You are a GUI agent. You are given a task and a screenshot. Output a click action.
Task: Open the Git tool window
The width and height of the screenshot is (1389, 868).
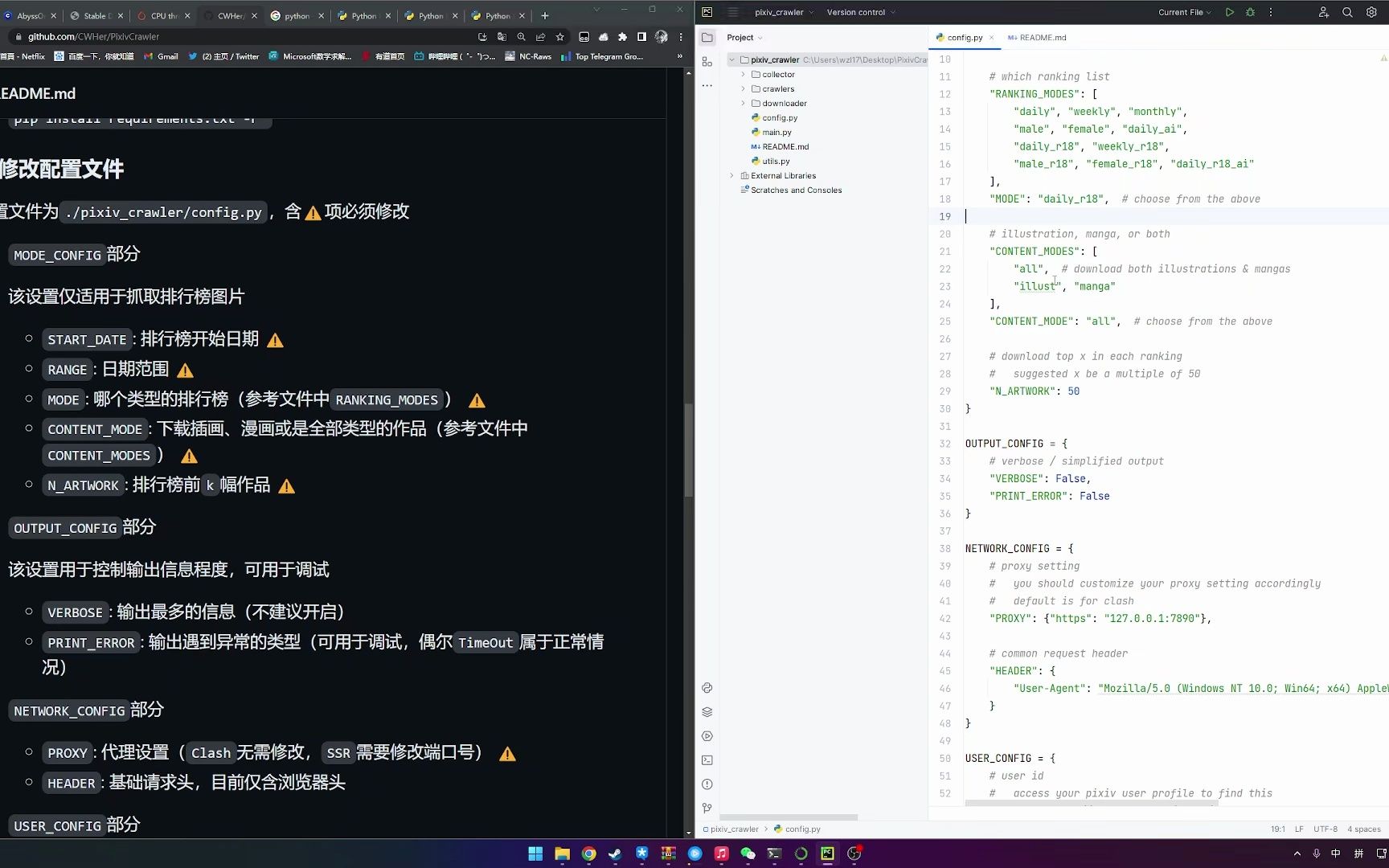tap(707, 808)
